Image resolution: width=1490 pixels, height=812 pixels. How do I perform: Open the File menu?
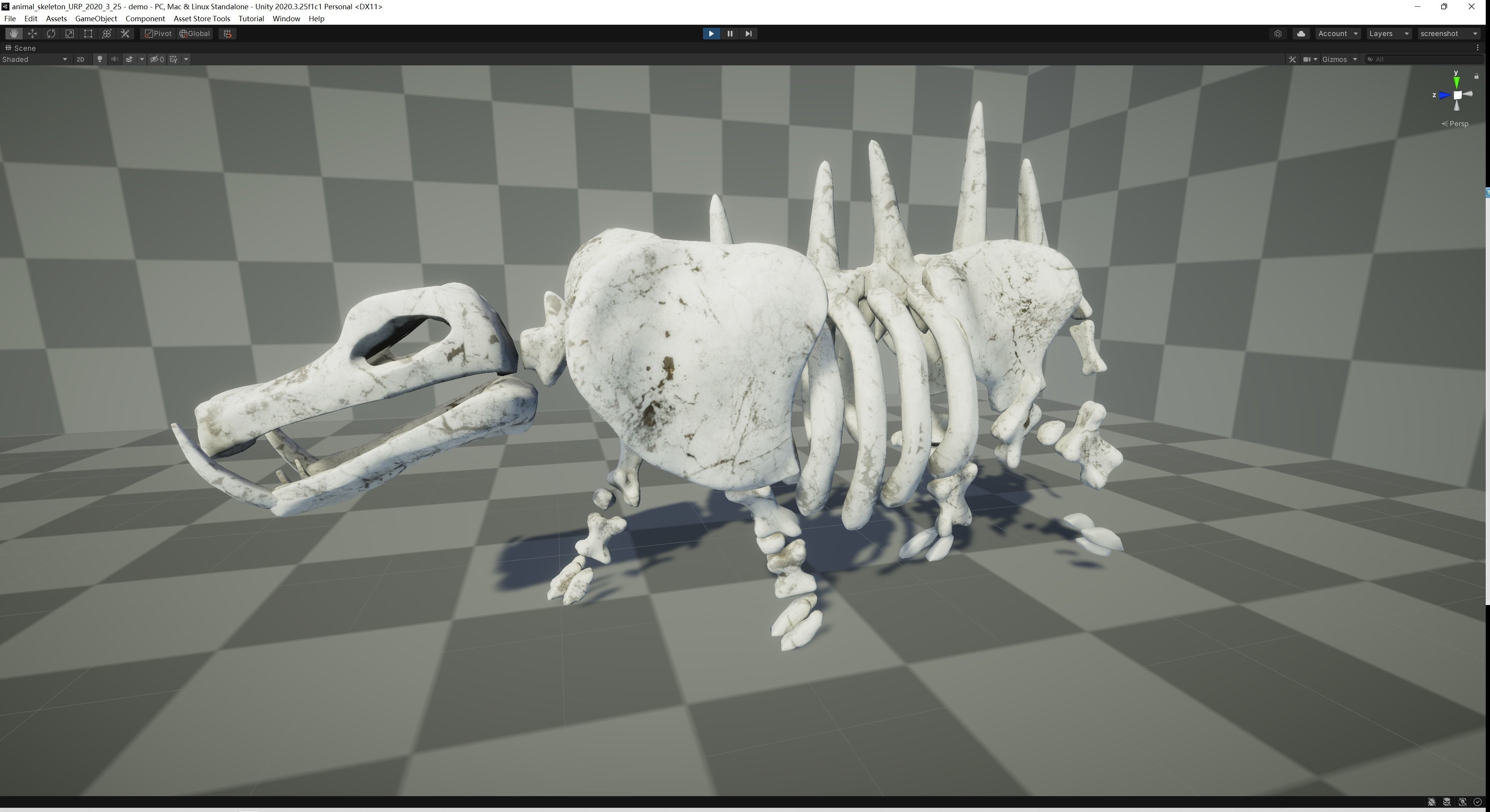10,19
